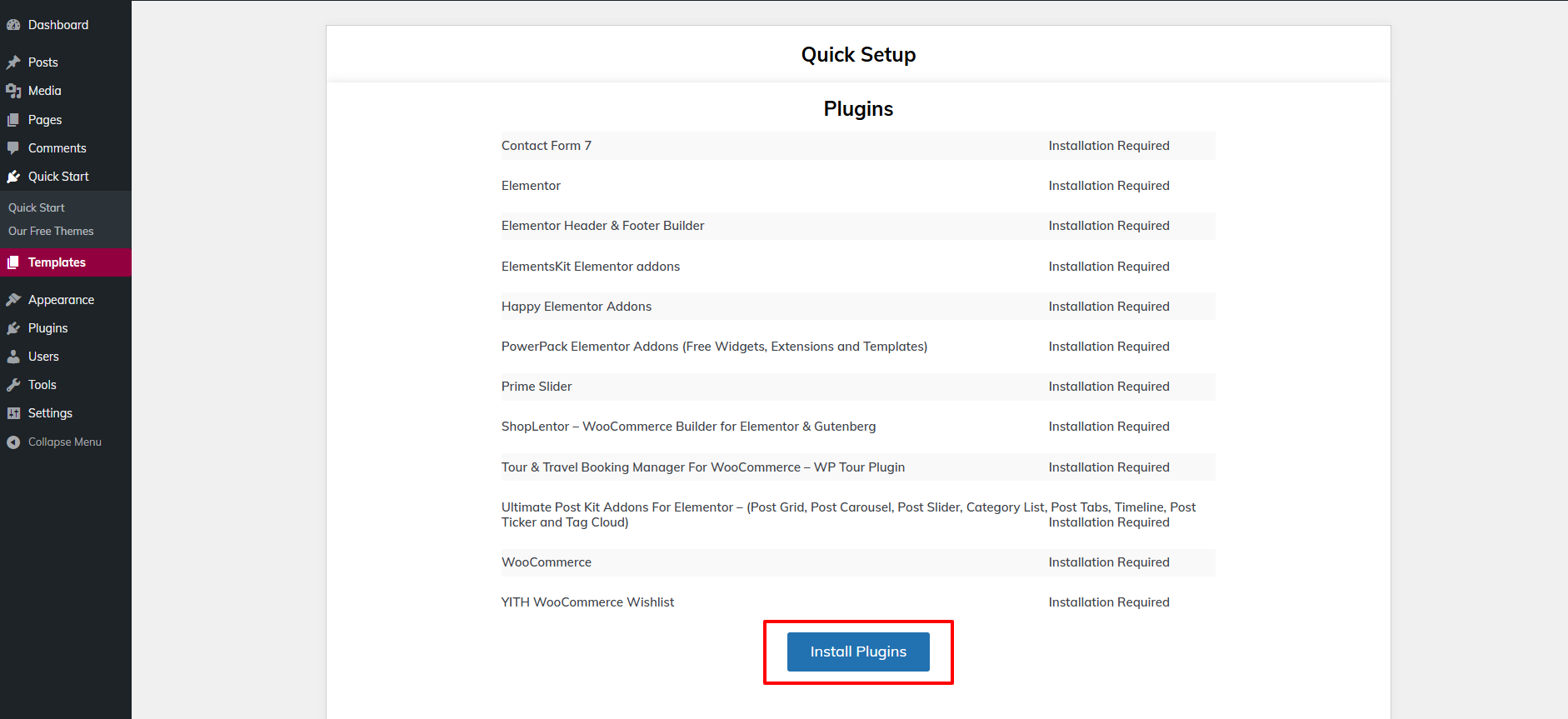Screen dimensions: 1568x719
Task: Click the Plugins section heading
Action: [x=858, y=109]
